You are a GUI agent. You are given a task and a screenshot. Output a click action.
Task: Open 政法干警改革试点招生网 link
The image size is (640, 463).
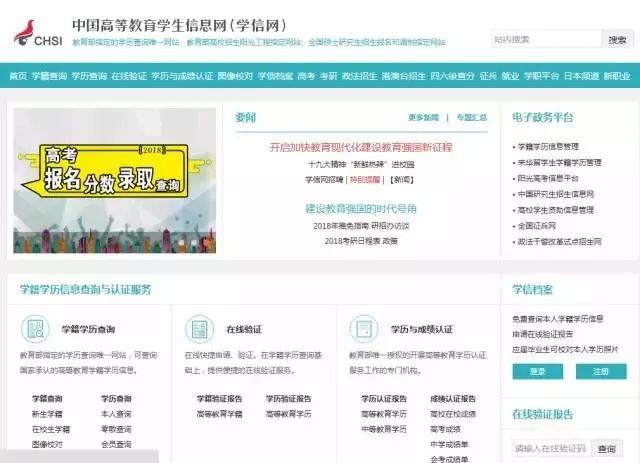point(560,242)
